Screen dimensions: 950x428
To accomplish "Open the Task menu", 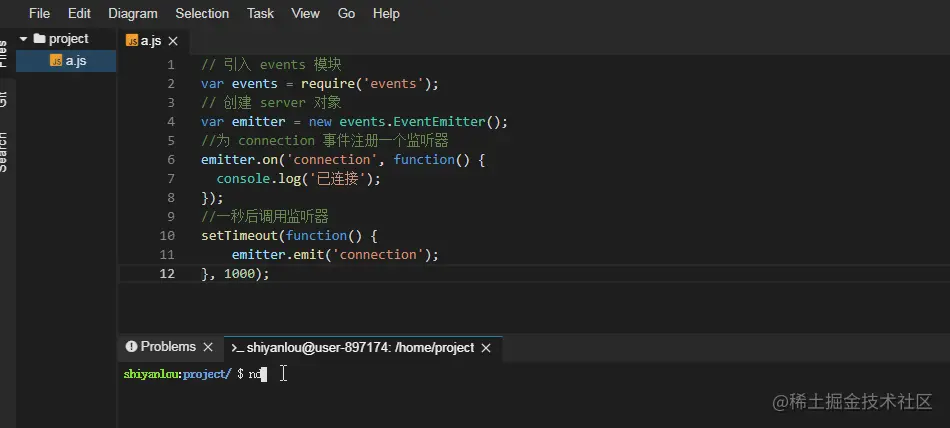I will pyautogui.click(x=260, y=13).
